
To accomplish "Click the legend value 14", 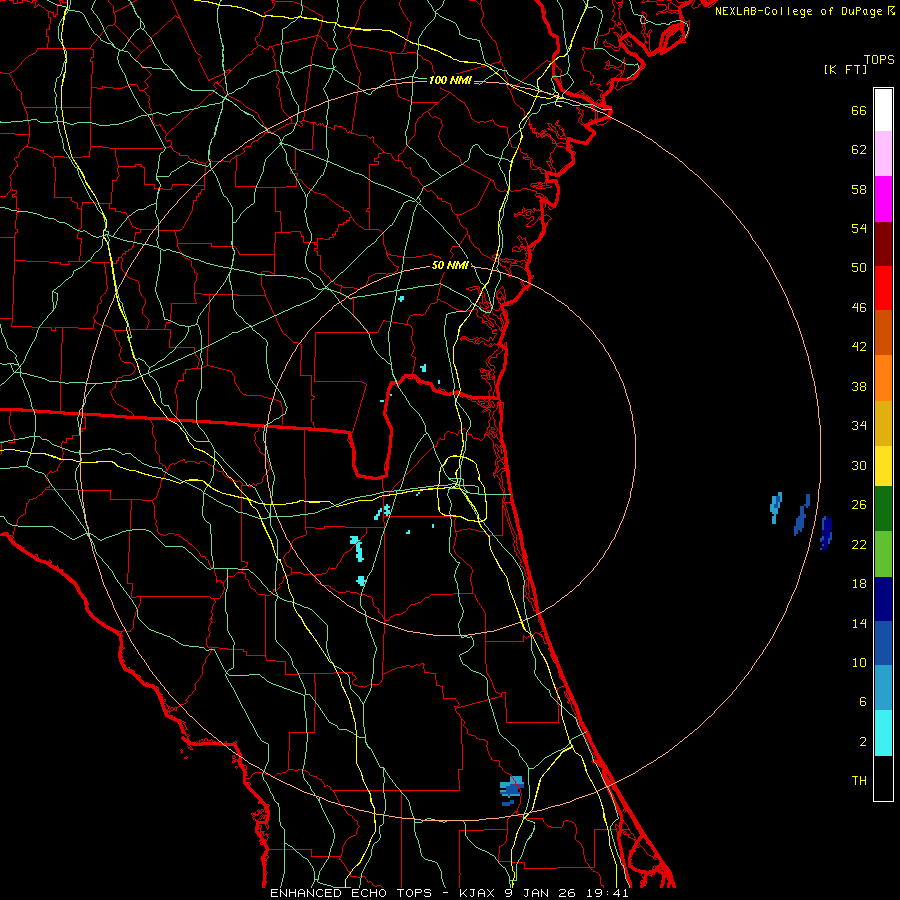I will (859, 623).
